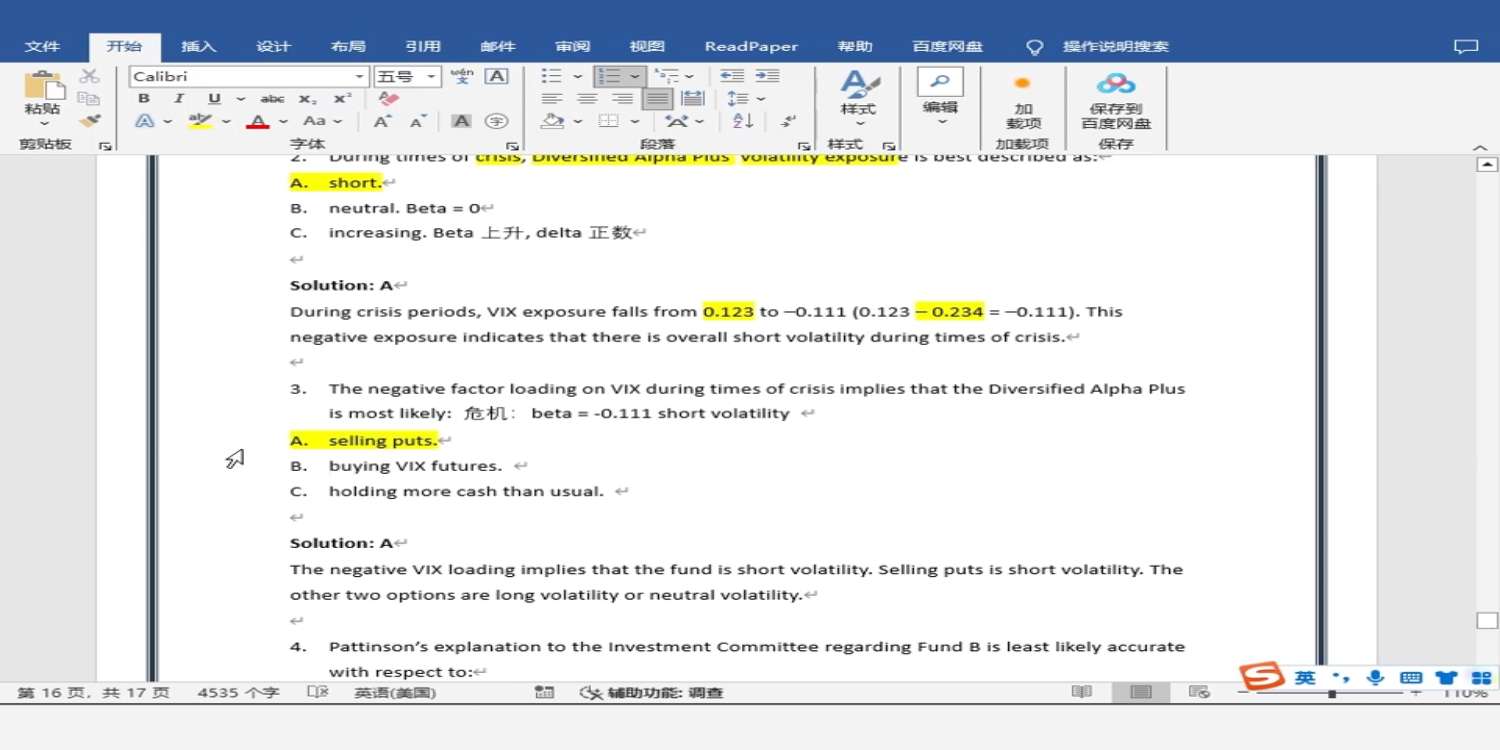
Task: Open the font size 五号 dropdown
Action: tap(432, 77)
